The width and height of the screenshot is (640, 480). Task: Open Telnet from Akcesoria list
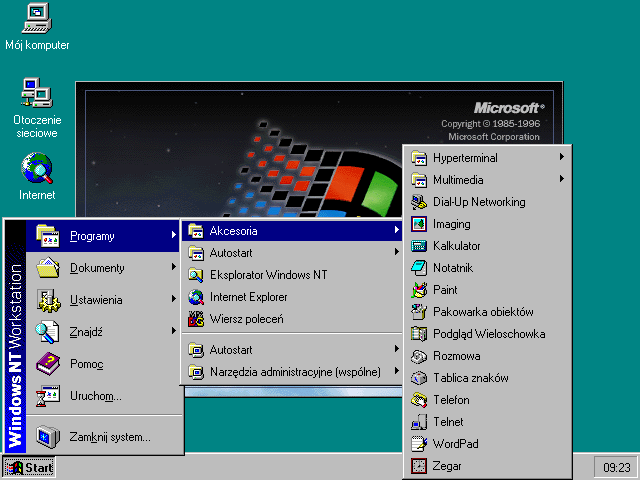448,422
